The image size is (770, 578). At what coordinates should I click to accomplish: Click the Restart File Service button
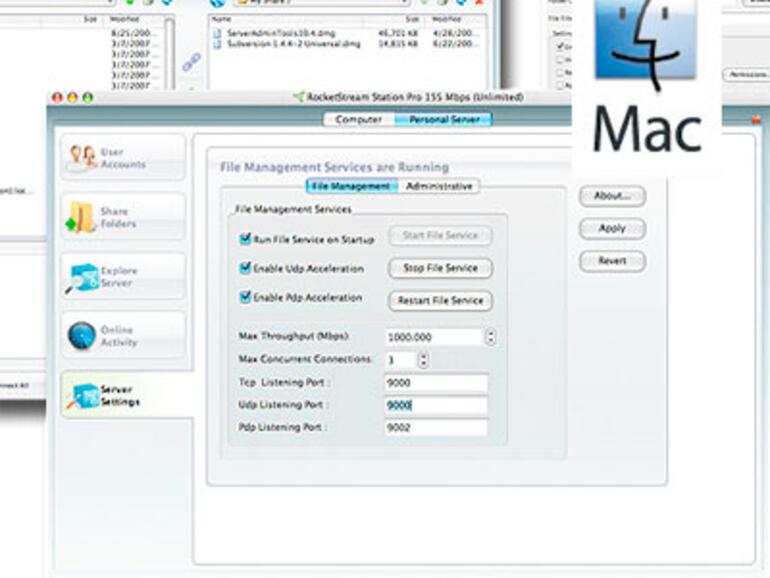click(440, 300)
